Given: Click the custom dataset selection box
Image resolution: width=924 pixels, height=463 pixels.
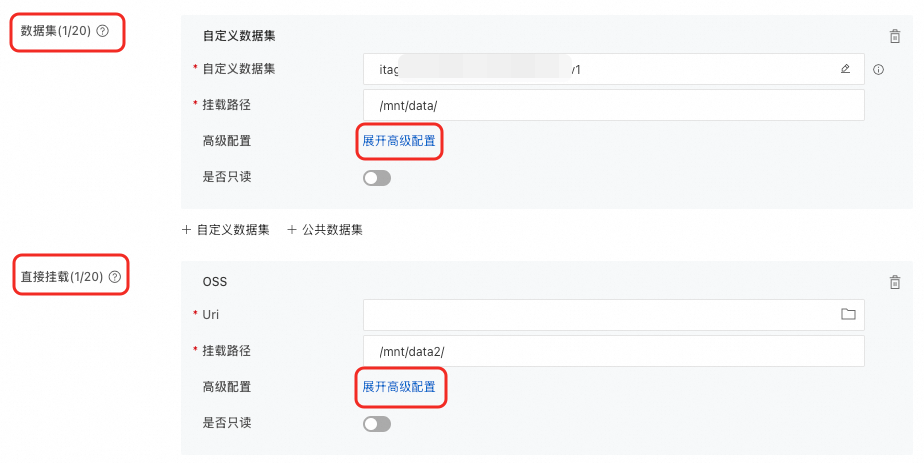Looking at the screenshot, I should pyautogui.click(x=600, y=69).
